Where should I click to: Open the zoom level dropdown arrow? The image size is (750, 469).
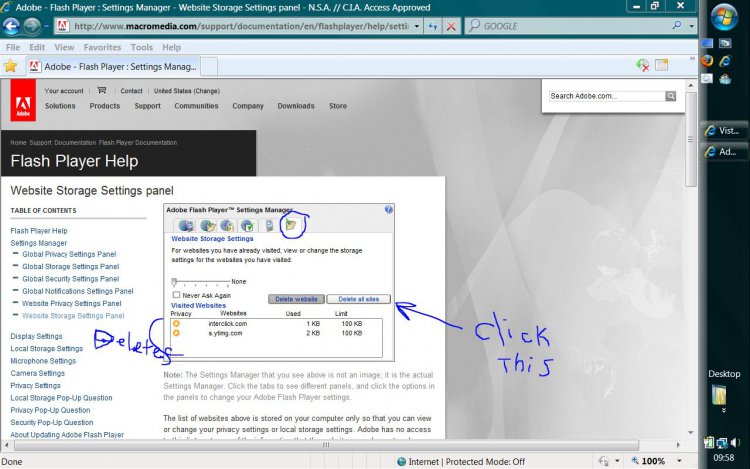pos(679,461)
